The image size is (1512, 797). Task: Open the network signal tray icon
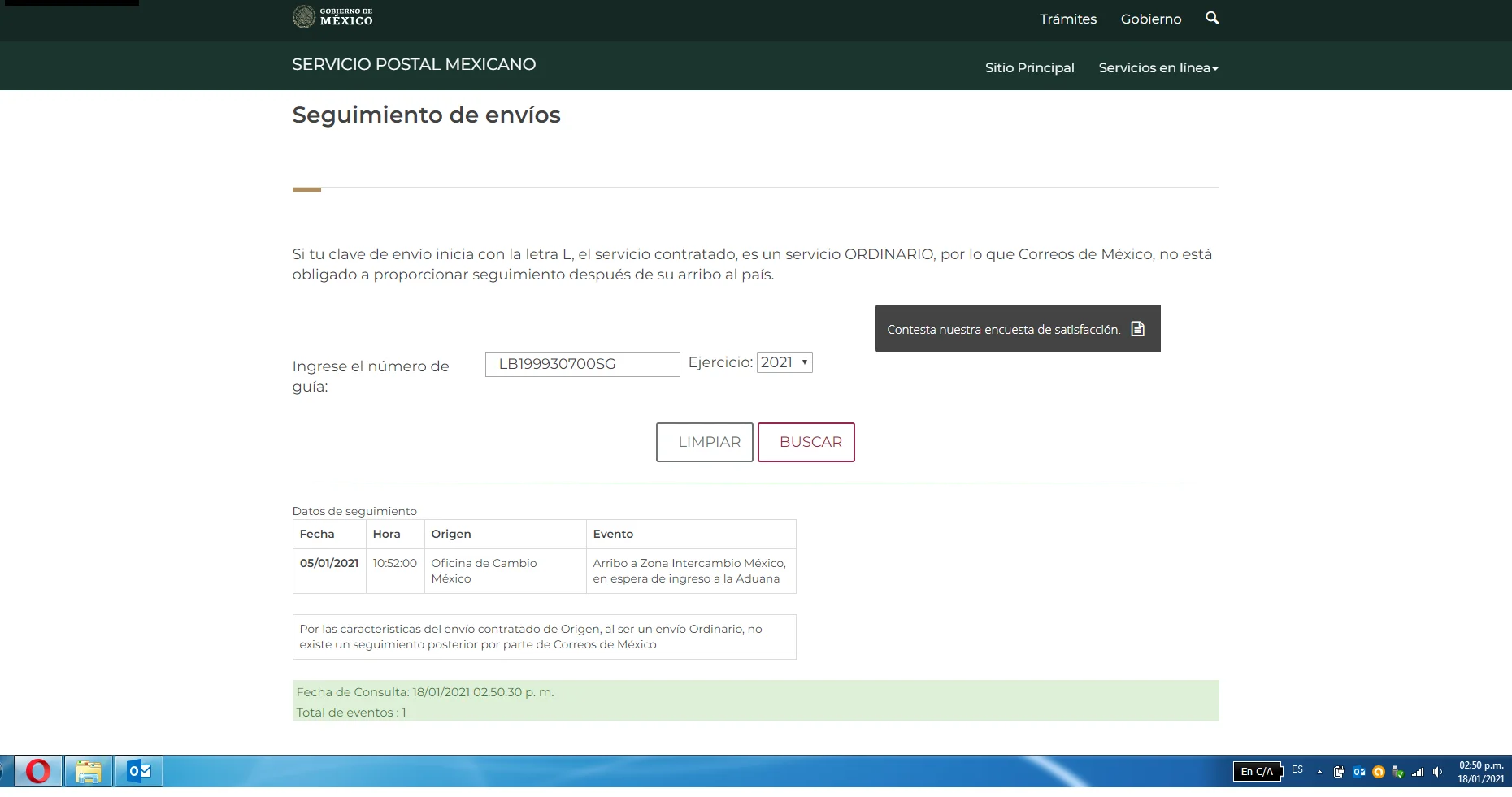coord(1418,772)
